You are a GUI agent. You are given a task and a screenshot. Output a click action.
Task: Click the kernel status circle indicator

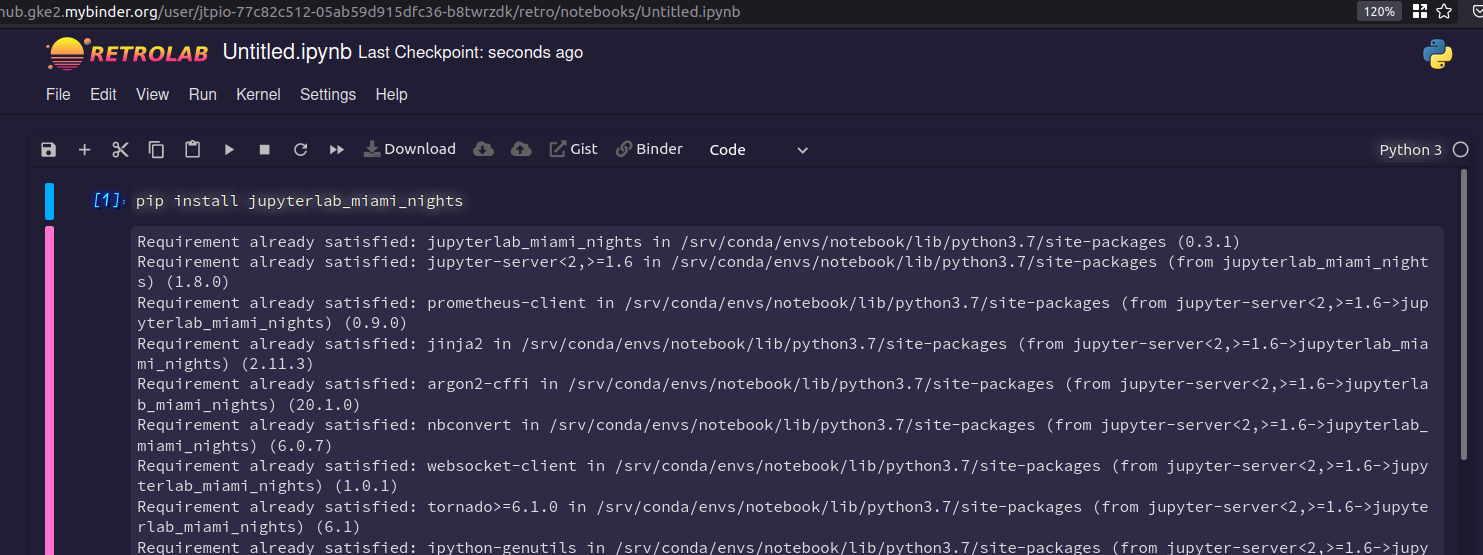[1460, 149]
